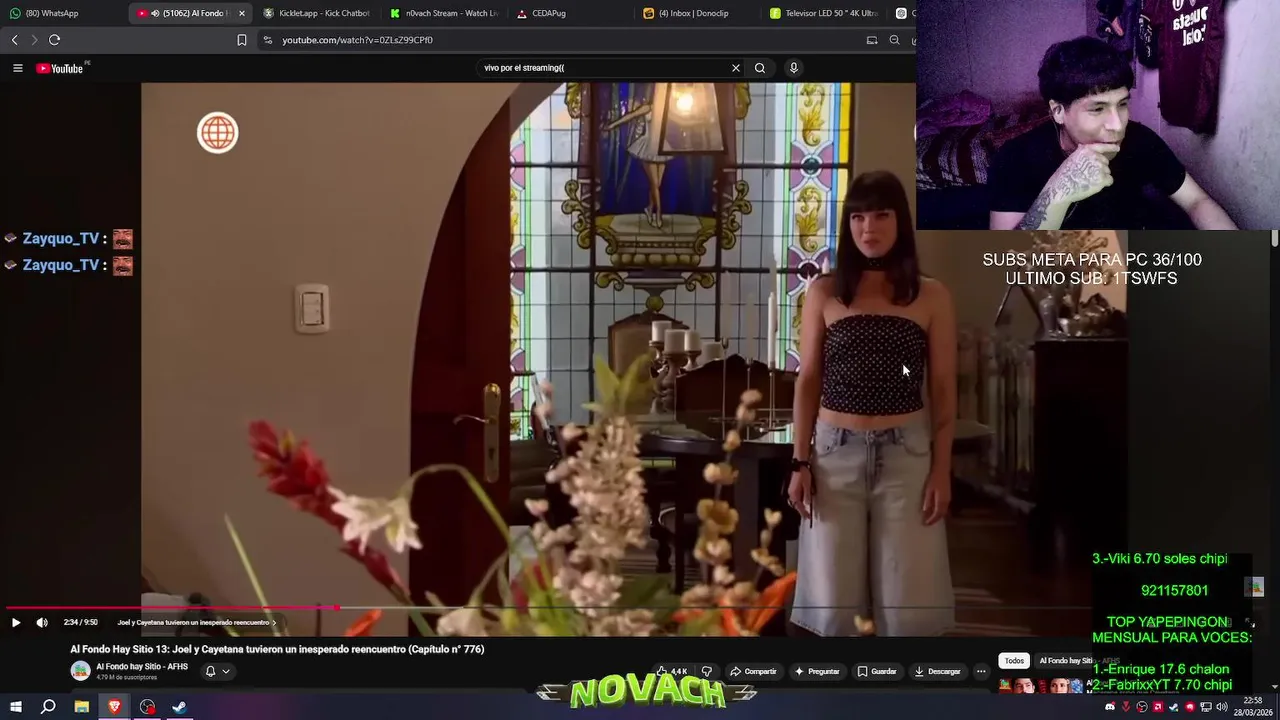Open the cast/screen icon in address bar
Screen dimensions: 1280x720
872,40
